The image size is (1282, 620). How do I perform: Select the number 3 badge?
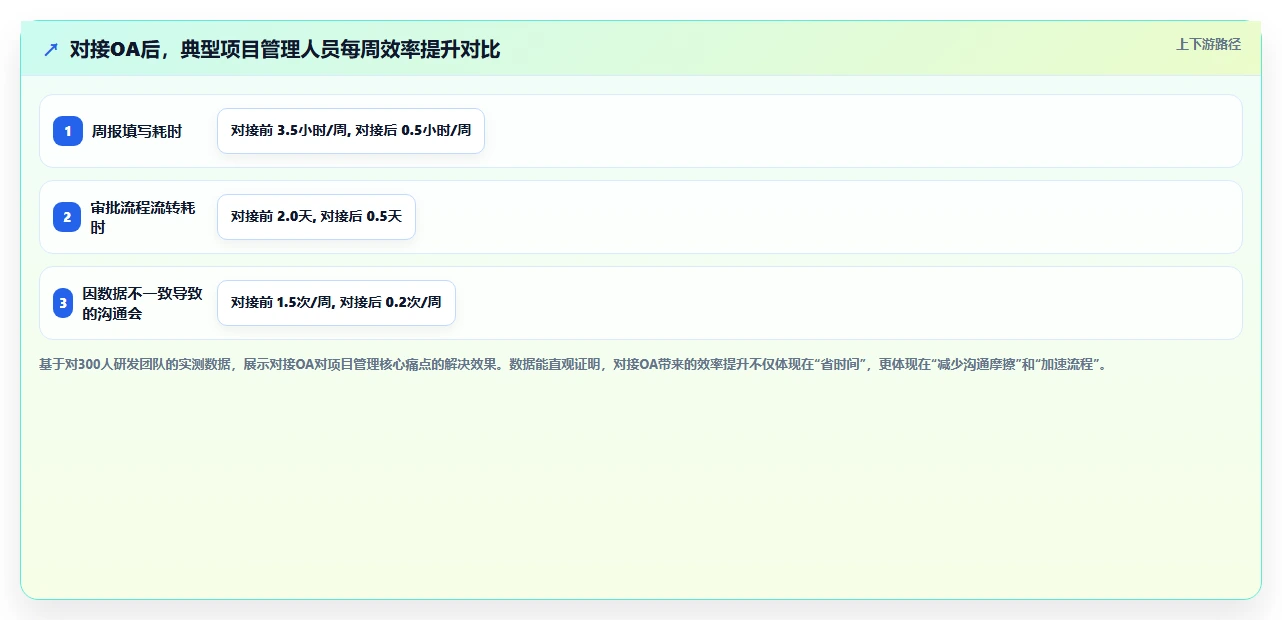[x=63, y=303]
